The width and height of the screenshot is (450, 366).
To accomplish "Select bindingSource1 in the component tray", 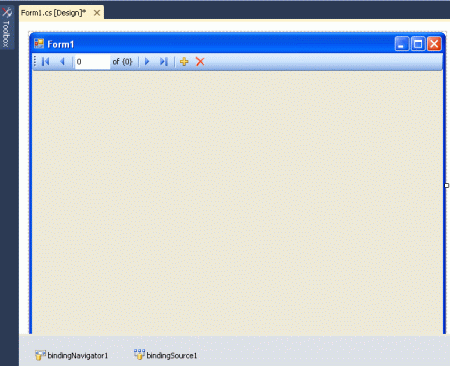I will coord(165,355).
